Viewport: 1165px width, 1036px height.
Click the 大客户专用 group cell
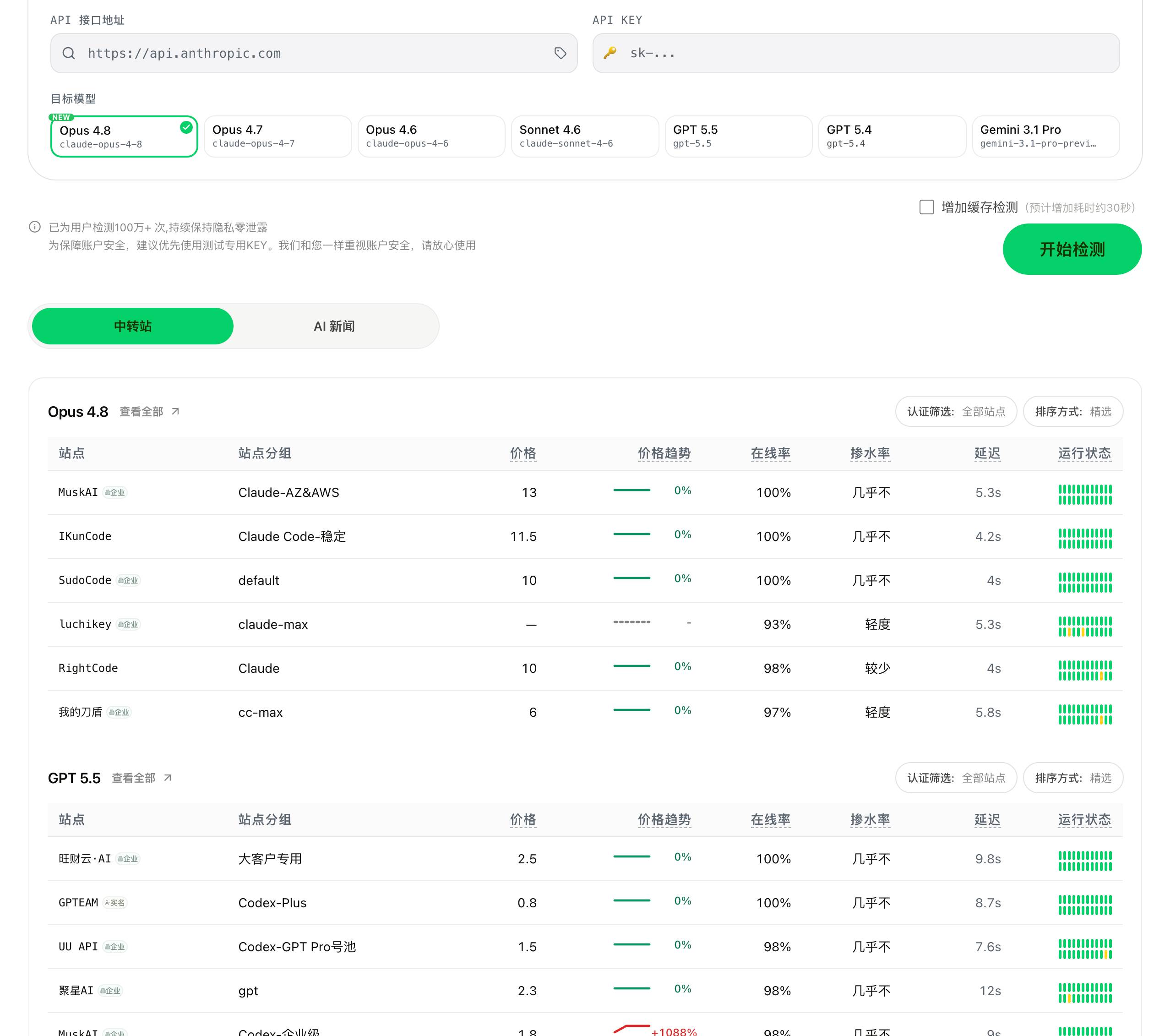(x=270, y=859)
